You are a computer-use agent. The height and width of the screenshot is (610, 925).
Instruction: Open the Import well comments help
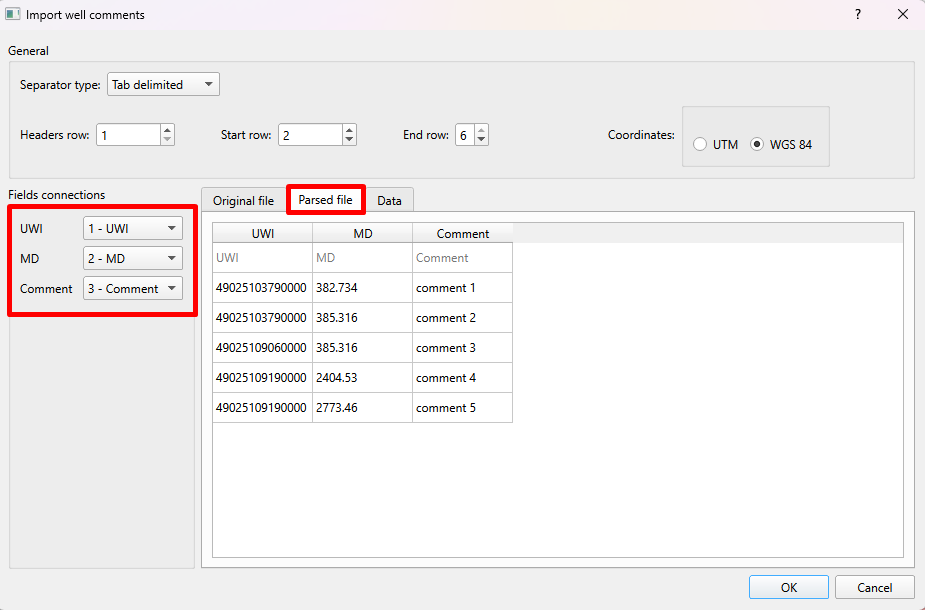(x=857, y=14)
